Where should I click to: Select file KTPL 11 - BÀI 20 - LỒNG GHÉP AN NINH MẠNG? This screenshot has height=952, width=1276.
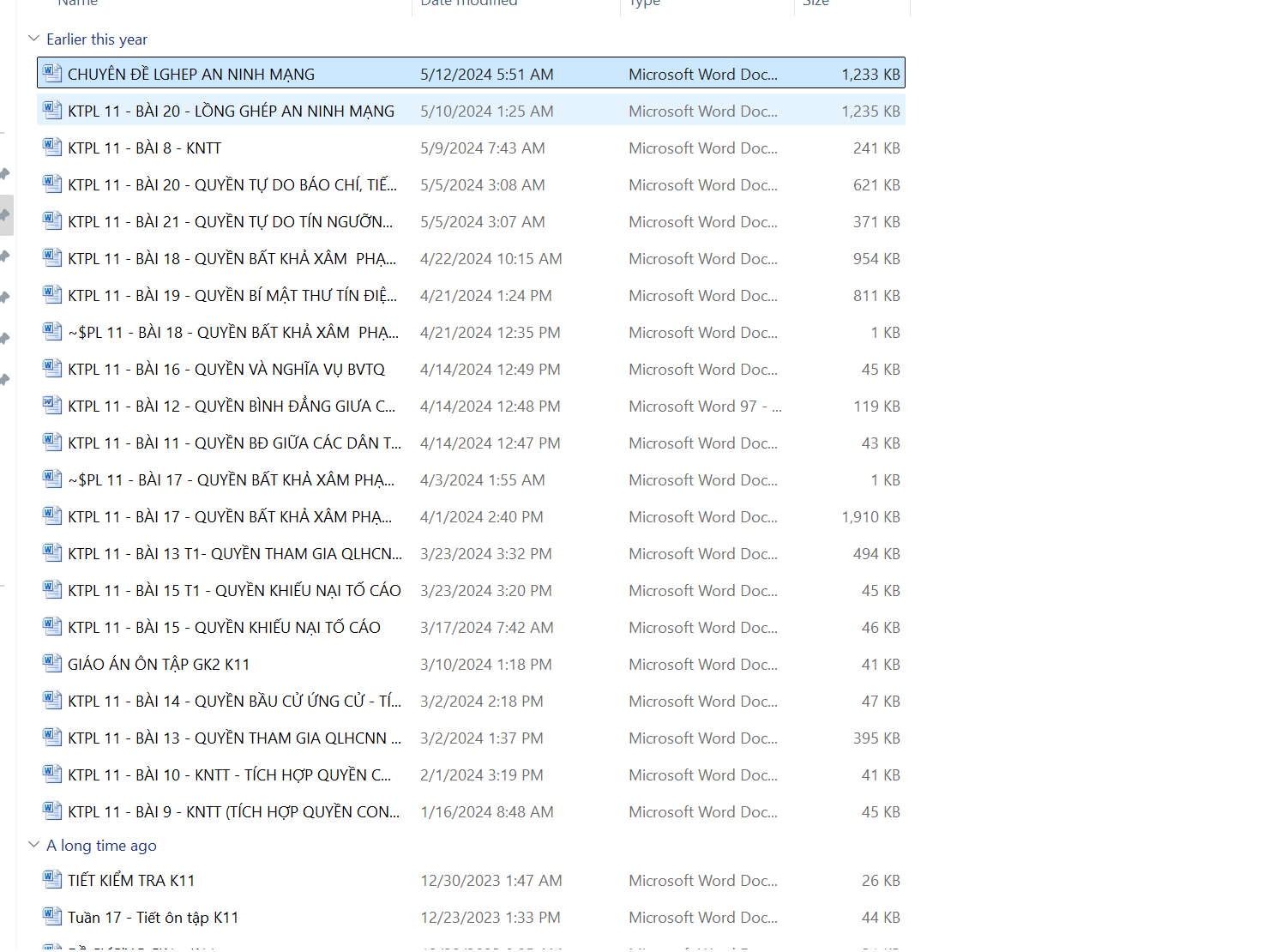[x=232, y=111]
